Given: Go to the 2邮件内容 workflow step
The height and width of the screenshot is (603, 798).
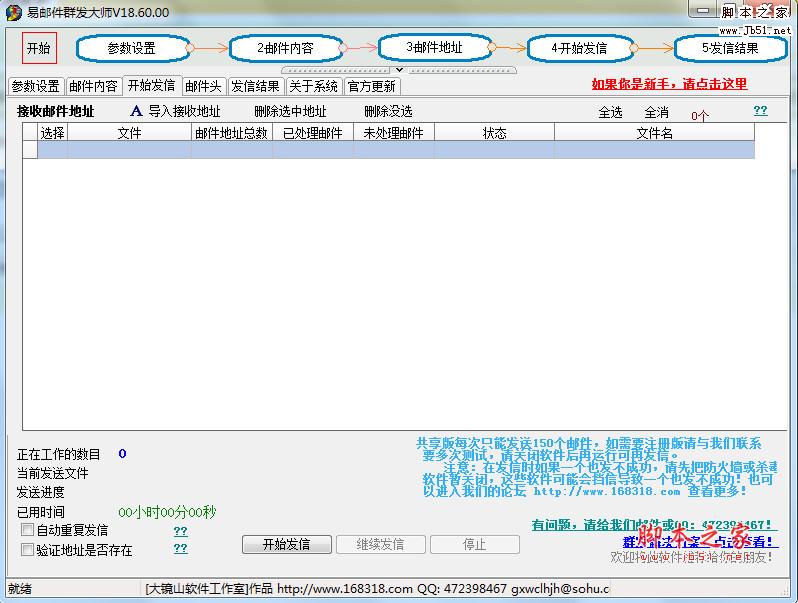Looking at the screenshot, I should (x=285, y=48).
